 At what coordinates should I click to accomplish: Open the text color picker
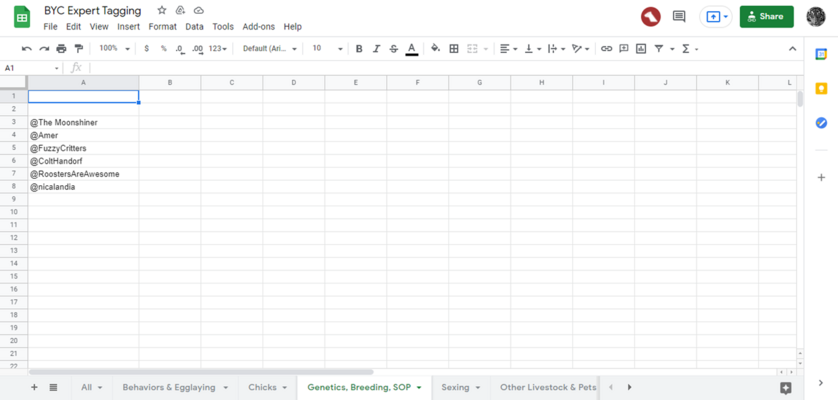[x=412, y=49]
